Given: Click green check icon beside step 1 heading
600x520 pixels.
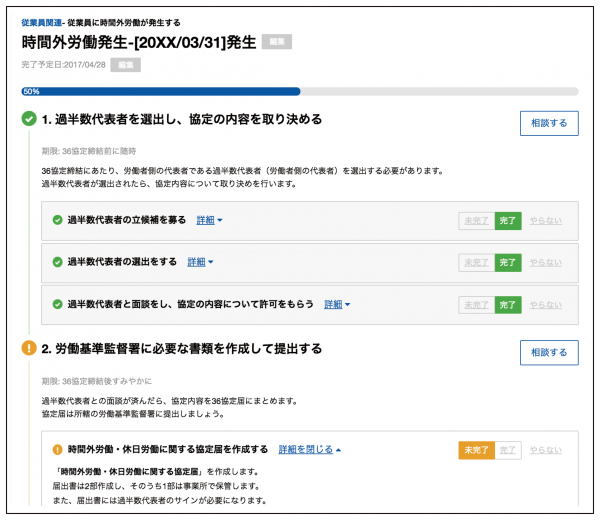Looking at the screenshot, I should (30, 120).
